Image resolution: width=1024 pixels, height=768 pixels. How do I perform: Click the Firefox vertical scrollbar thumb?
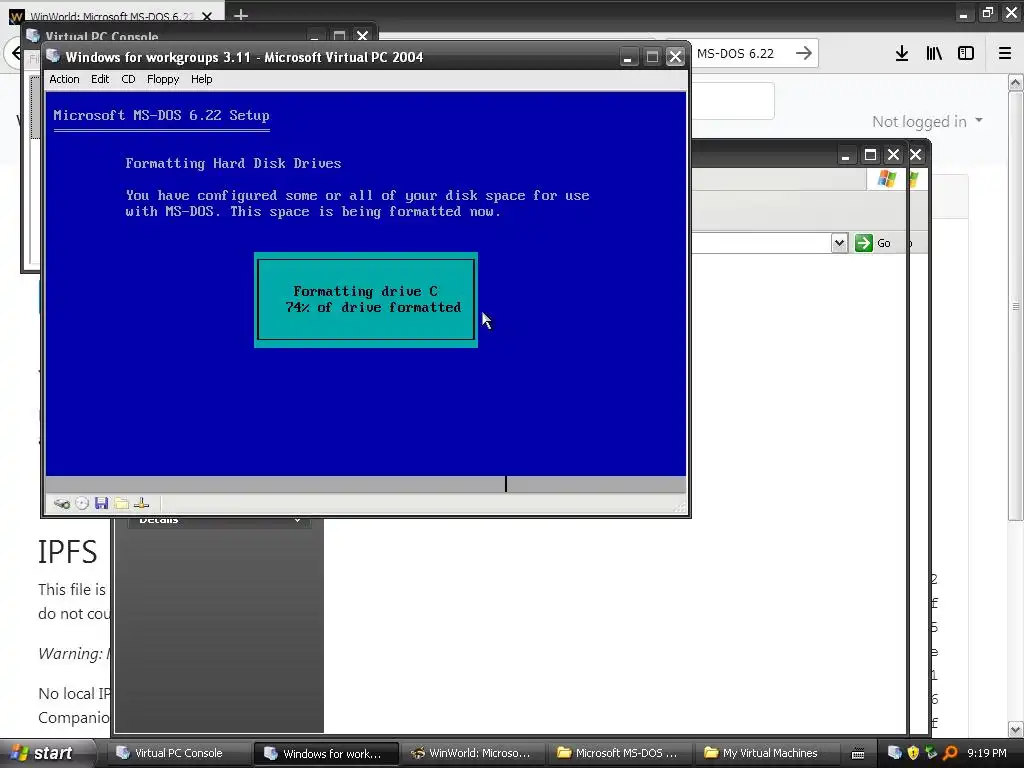pyautogui.click(x=1016, y=306)
